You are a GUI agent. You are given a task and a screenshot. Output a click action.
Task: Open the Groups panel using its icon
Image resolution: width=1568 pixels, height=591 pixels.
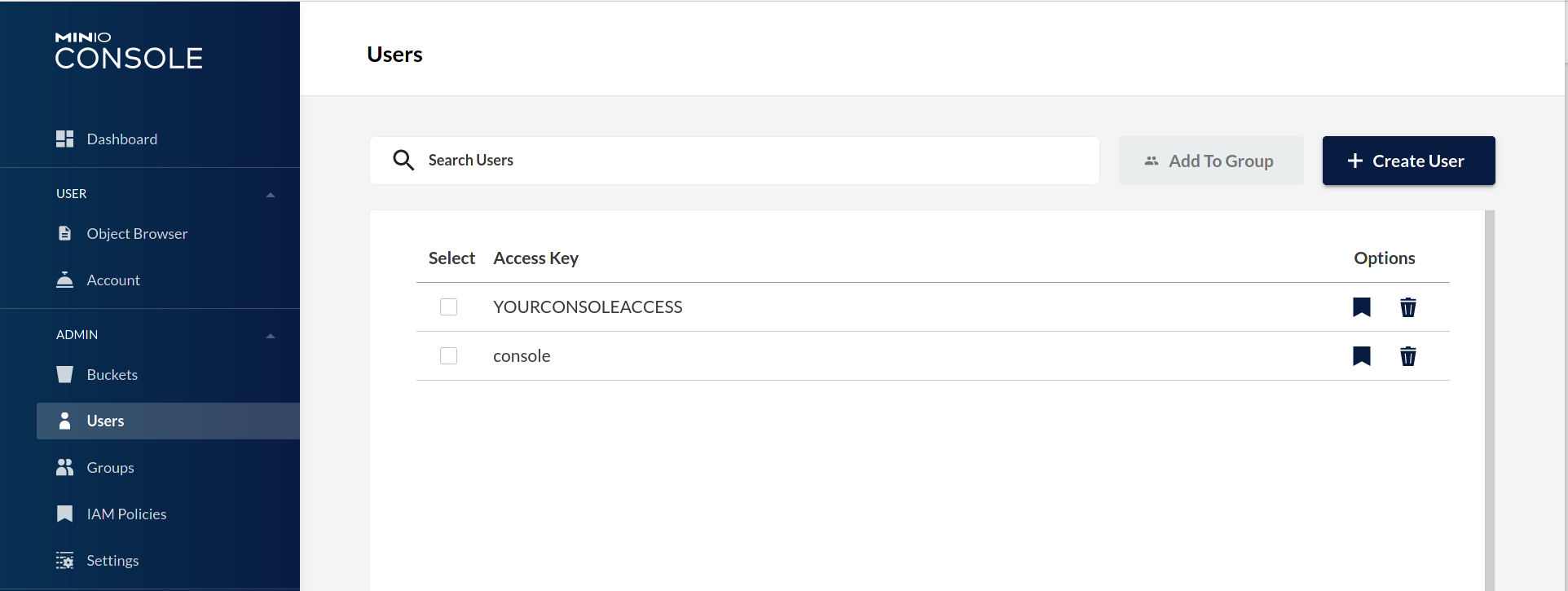click(x=65, y=467)
